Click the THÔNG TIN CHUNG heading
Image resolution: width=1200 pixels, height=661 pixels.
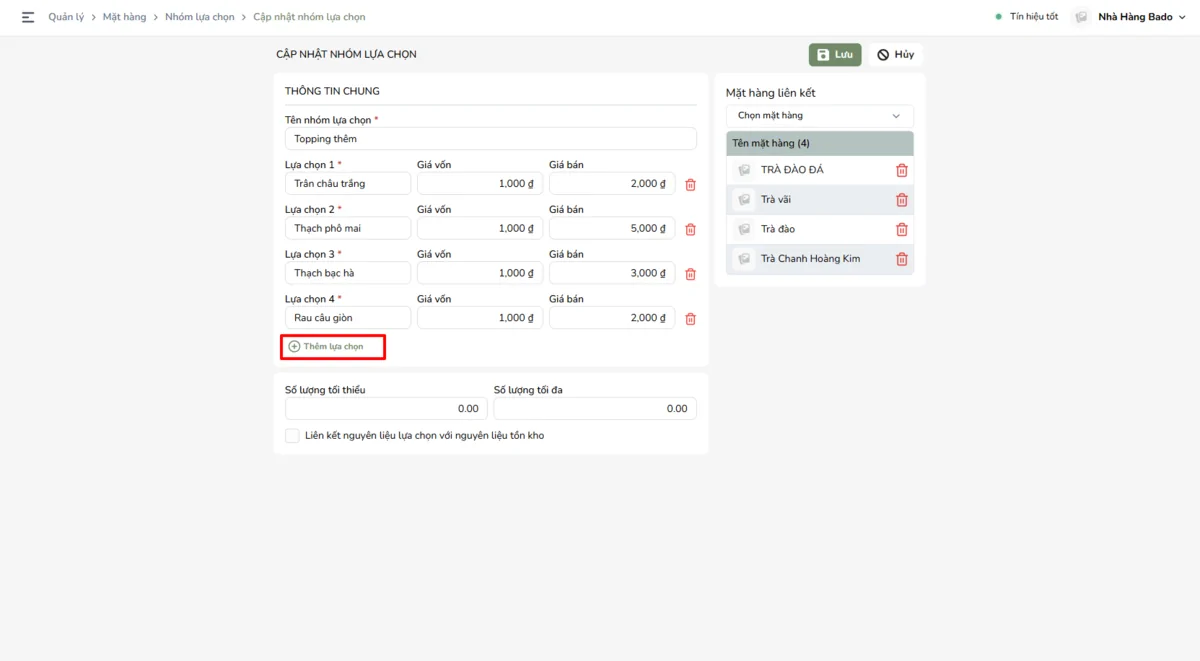click(332, 91)
